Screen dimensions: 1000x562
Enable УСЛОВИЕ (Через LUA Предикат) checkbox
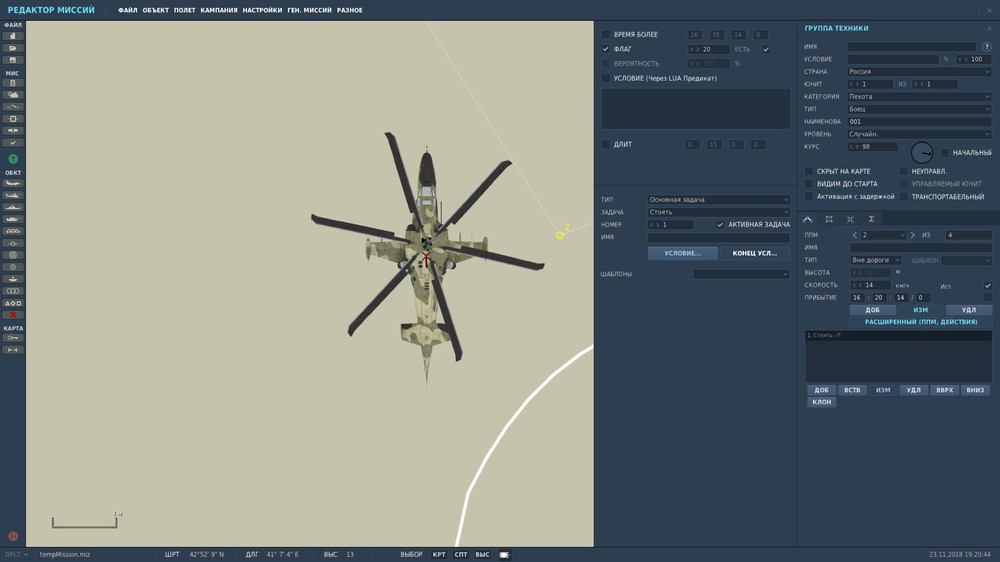click(606, 78)
